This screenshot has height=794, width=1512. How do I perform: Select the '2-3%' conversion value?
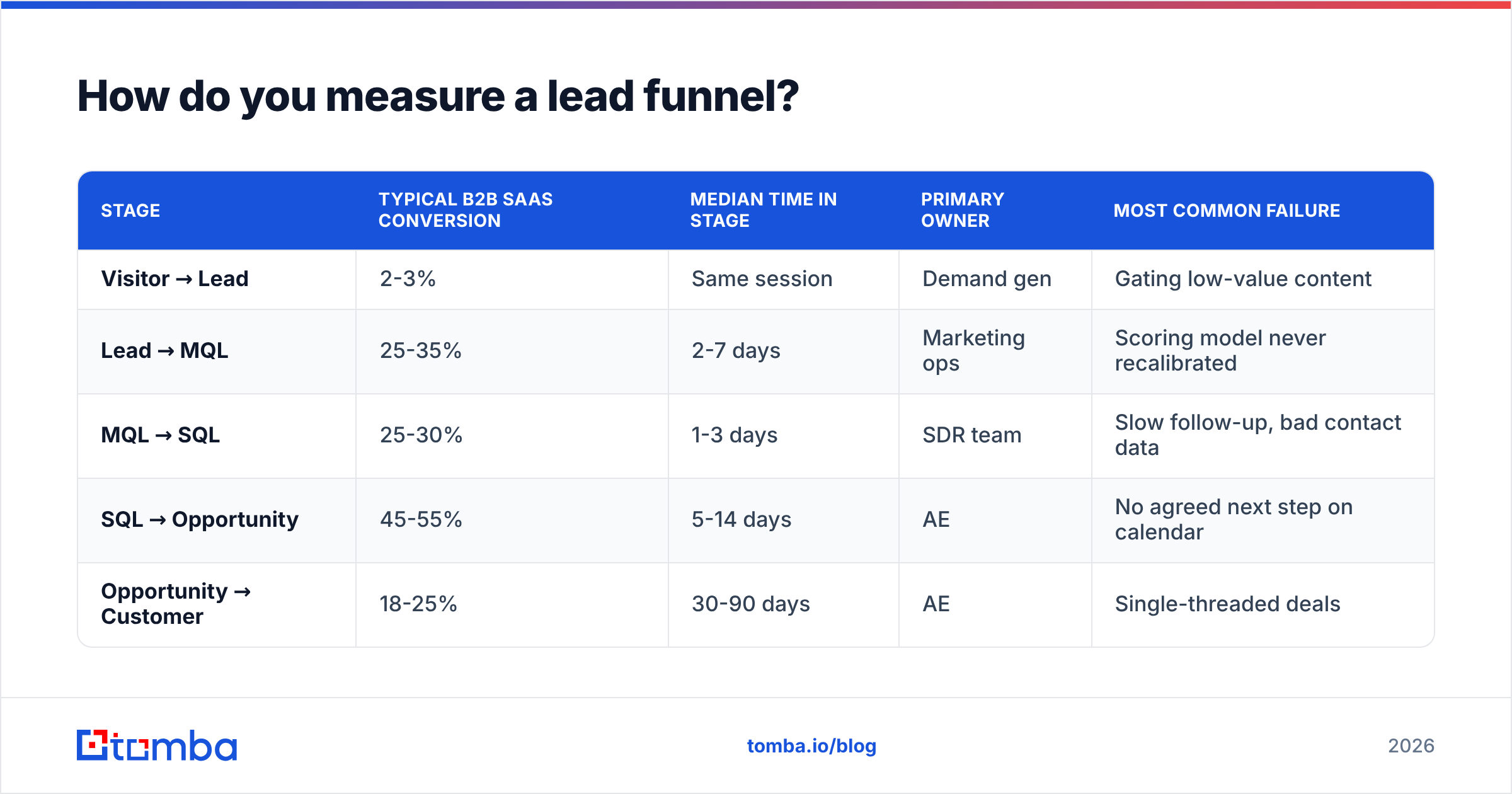408,279
